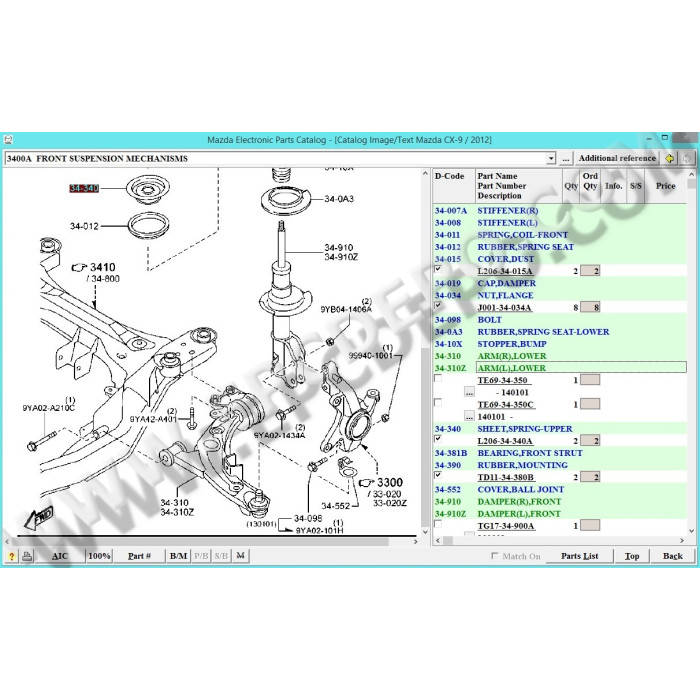Click the AIC button
This screenshot has width=700, height=700.
[x=60, y=556]
